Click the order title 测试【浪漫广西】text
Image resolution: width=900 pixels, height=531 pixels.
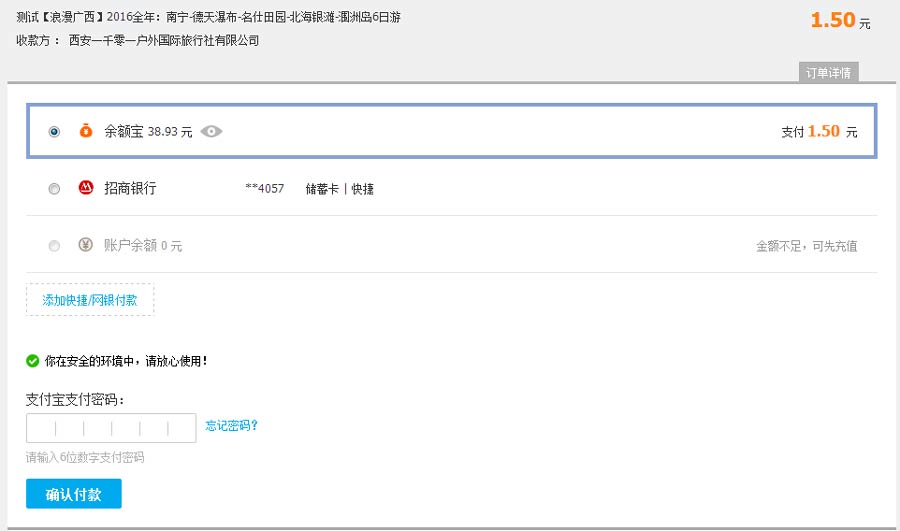[208, 17]
